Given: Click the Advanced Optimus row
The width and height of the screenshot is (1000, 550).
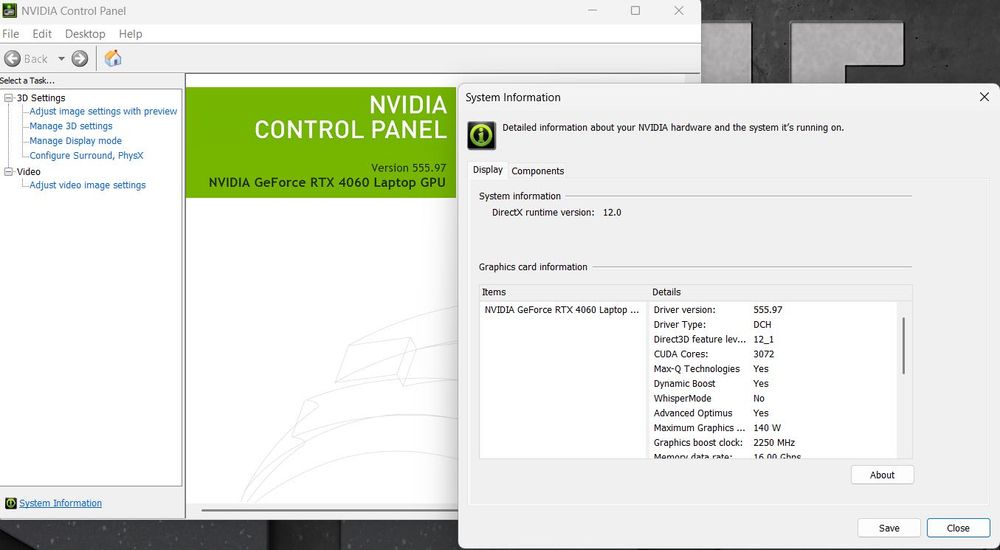Looking at the screenshot, I should [x=774, y=413].
